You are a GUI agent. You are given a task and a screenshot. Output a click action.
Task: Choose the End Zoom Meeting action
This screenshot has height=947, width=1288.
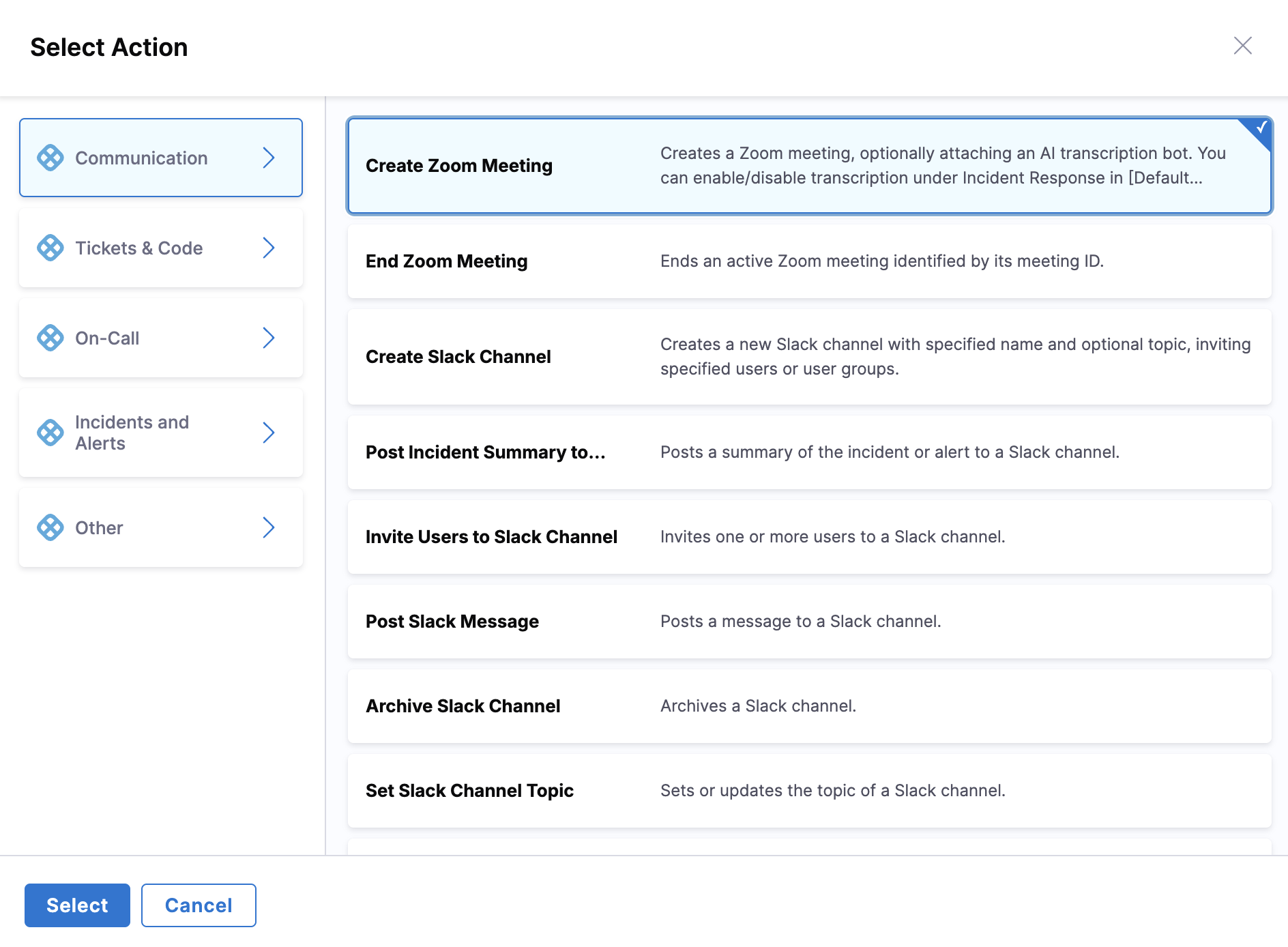click(x=810, y=261)
